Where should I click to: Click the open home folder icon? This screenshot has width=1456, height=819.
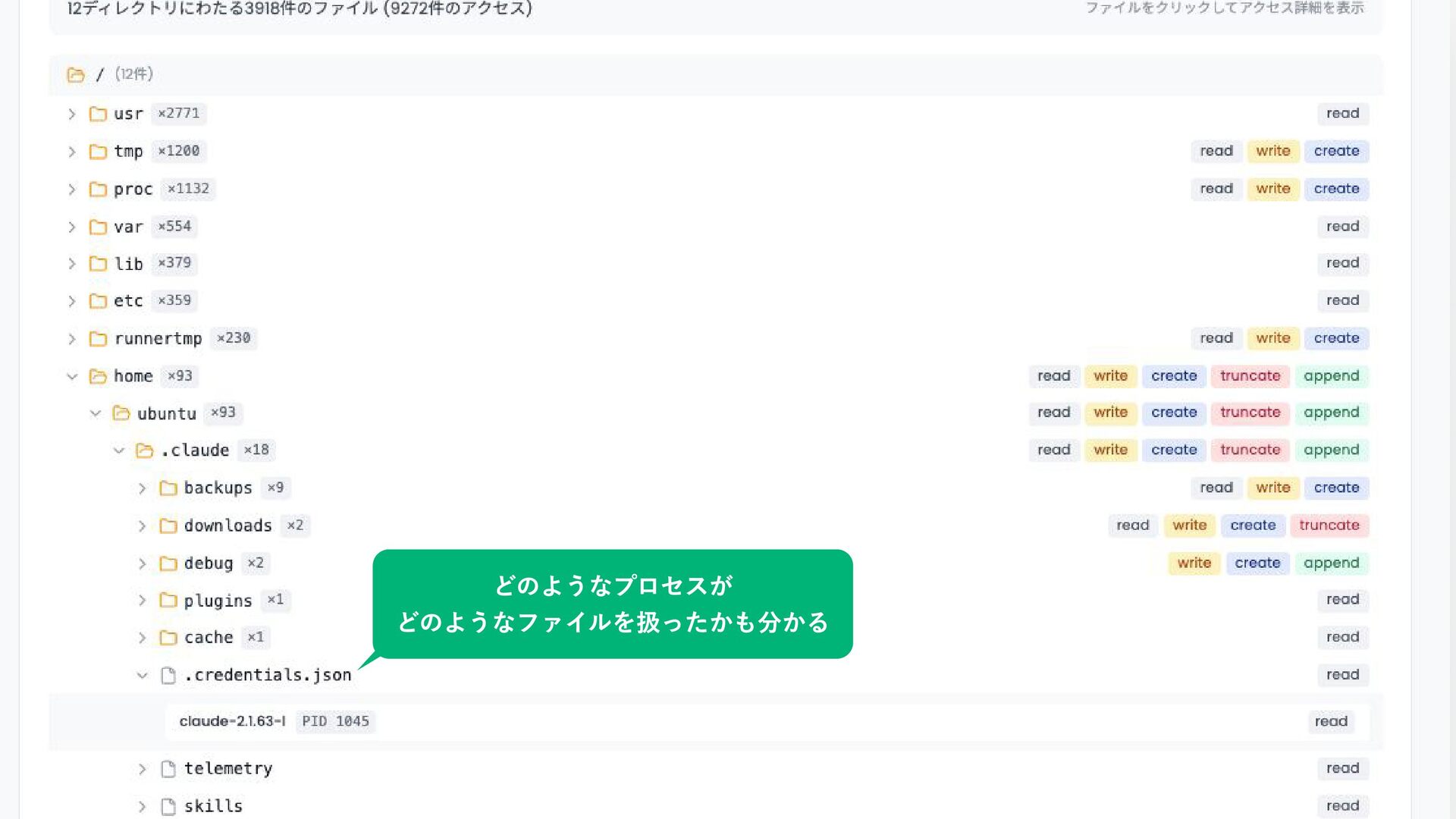pyautogui.click(x=98, y=376)
